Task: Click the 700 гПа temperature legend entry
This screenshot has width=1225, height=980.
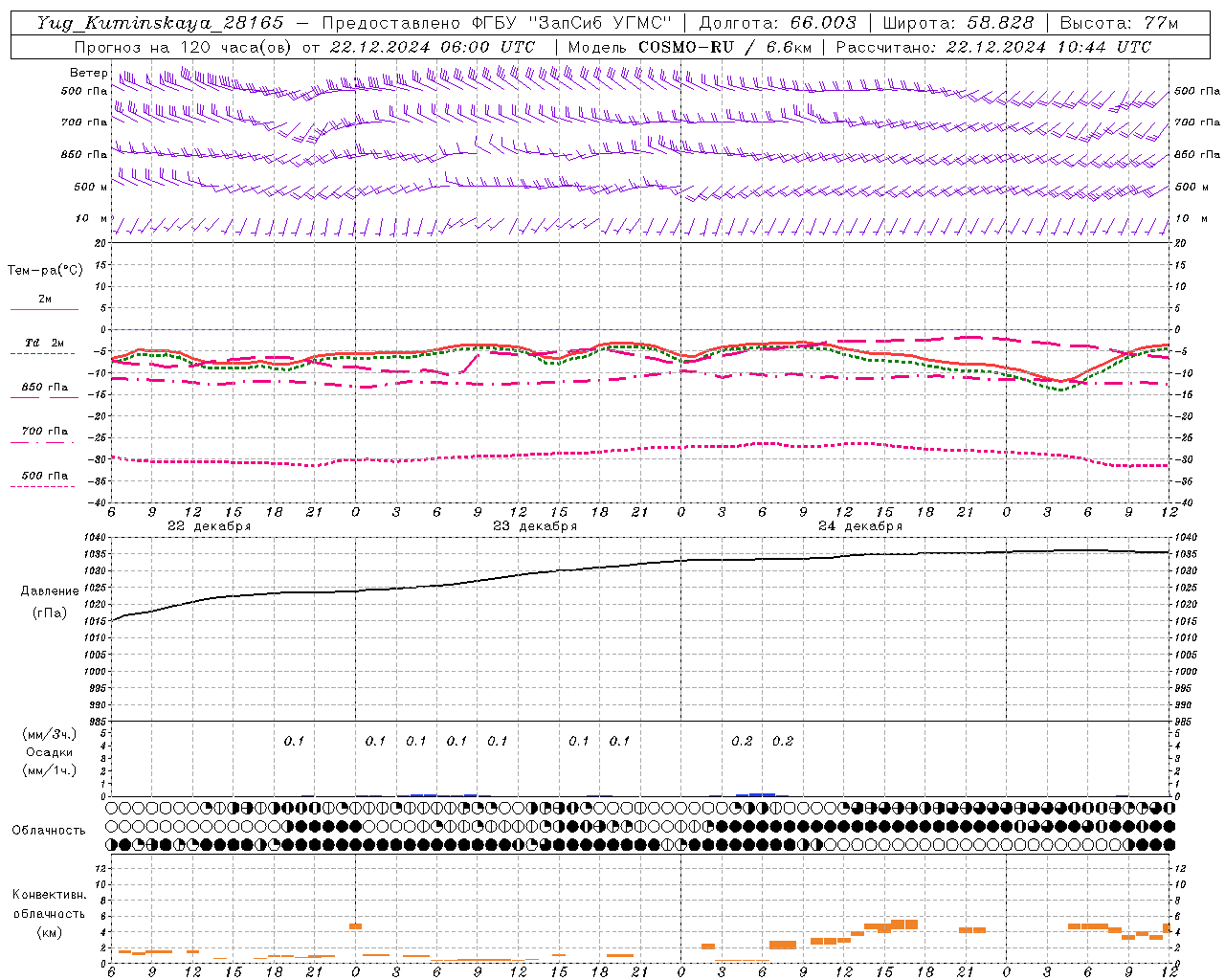Action: click(x=45, y=432)
